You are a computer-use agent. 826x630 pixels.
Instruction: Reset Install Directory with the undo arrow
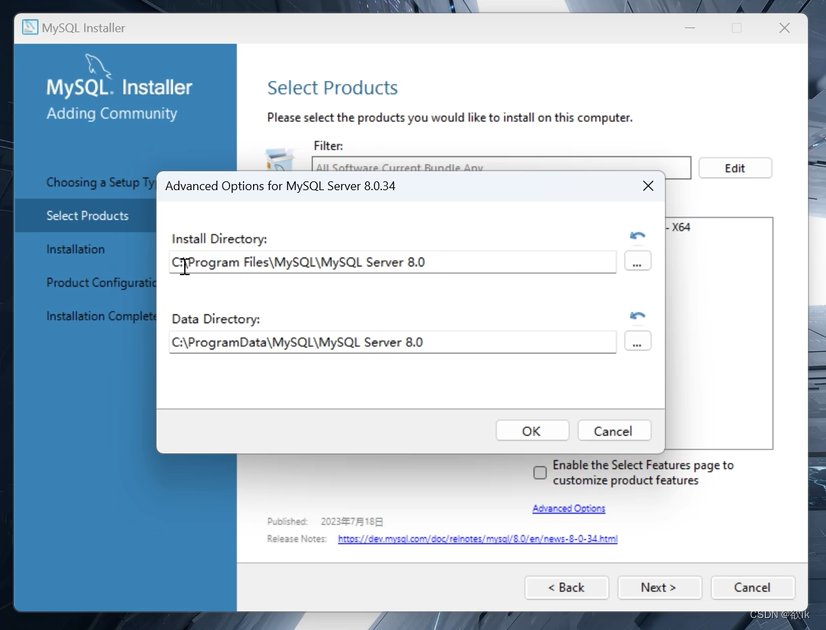click(x=637, y=236)
